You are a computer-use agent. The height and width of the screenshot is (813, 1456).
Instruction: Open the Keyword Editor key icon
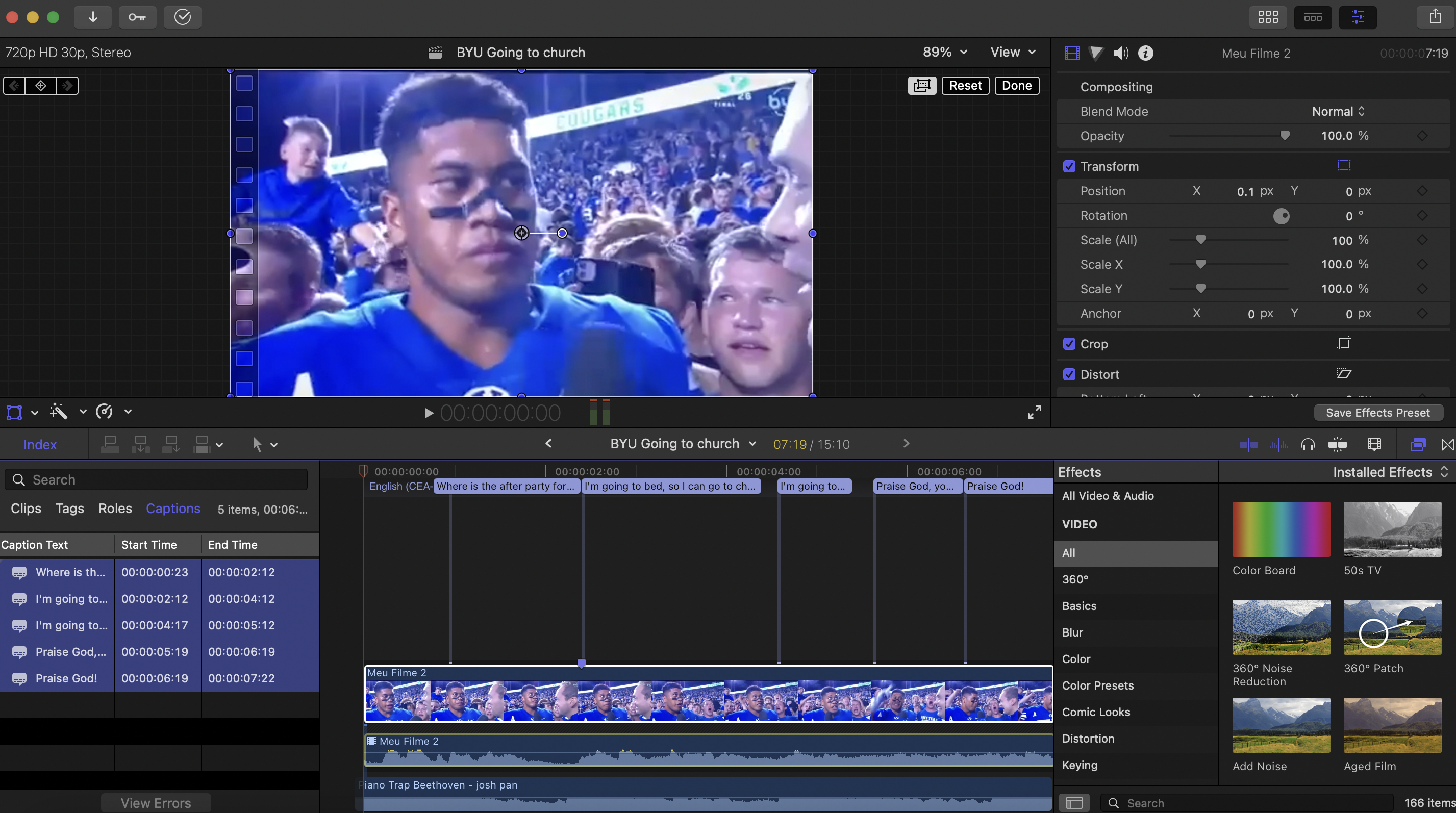pos(137,17)
